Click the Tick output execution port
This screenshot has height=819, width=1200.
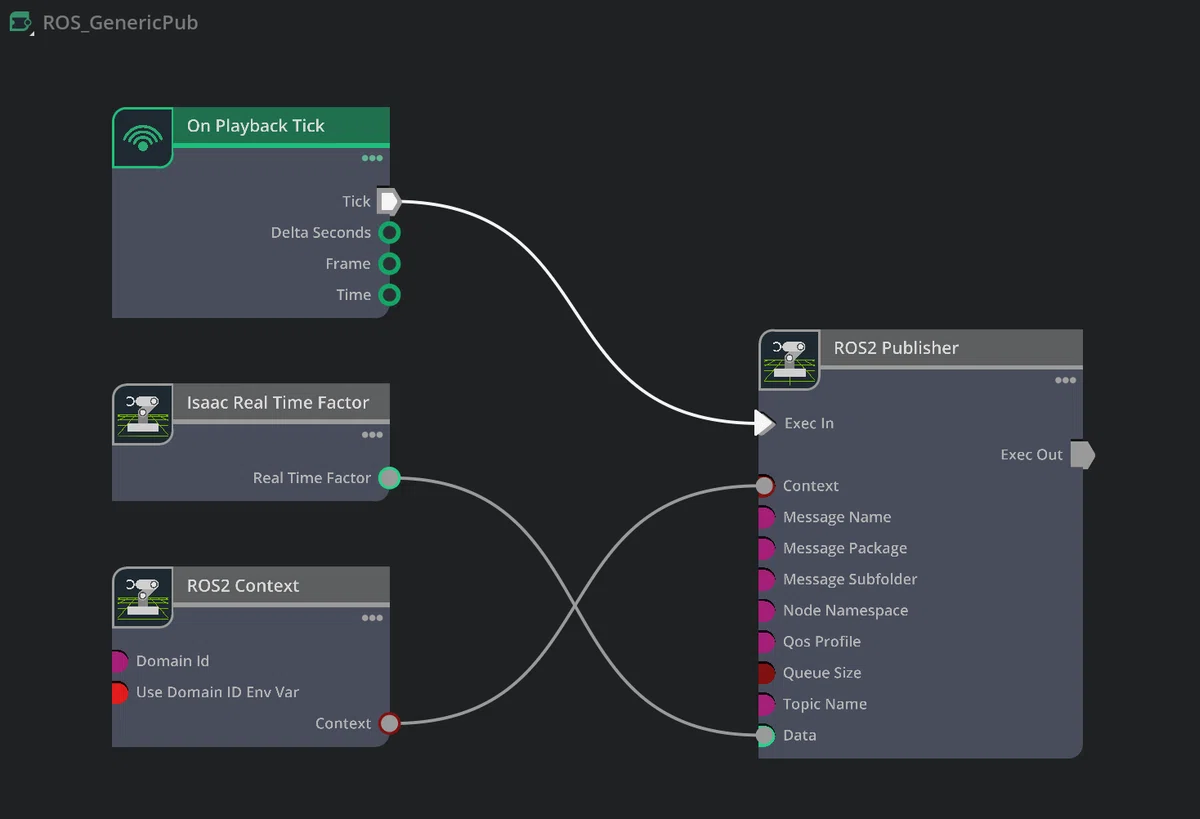[x=389, y=201]
